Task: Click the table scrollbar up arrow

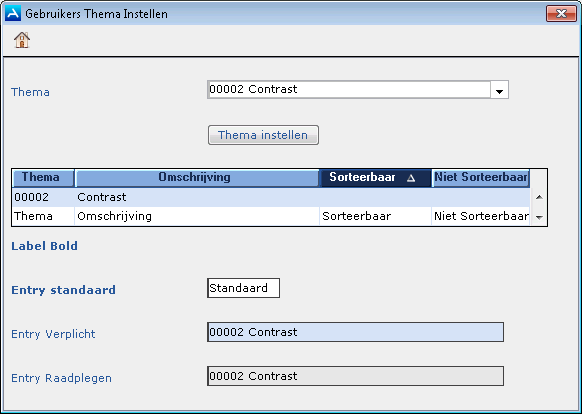Action: click(x=539, y=197)
